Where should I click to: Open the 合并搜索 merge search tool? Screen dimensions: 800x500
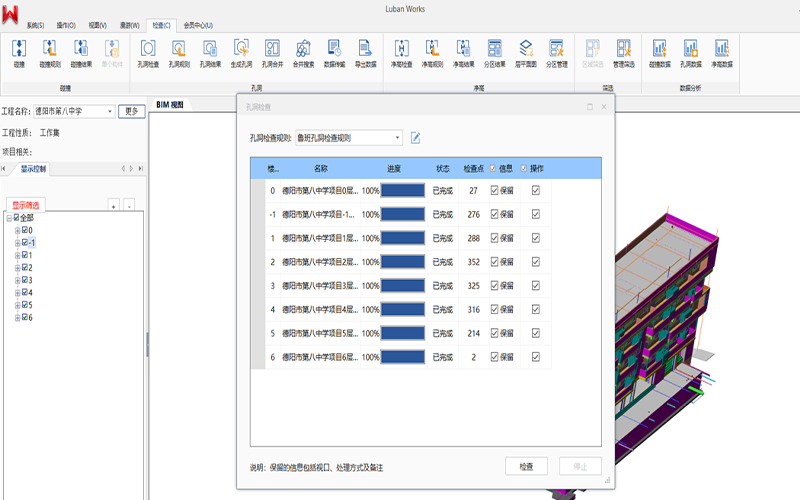(304, 54)
